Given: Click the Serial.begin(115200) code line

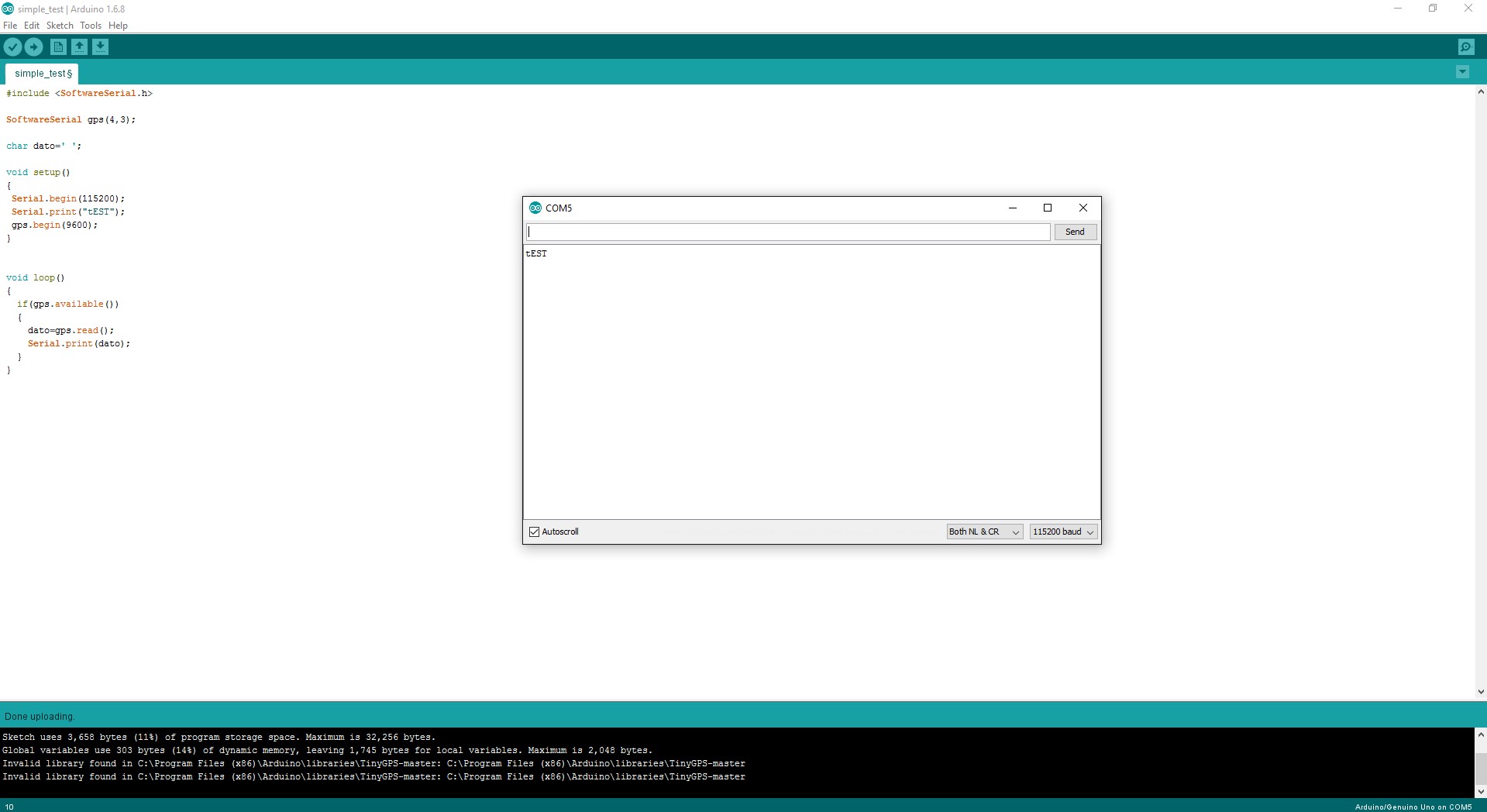Looking at the screenshot, I should coord(68,198).
